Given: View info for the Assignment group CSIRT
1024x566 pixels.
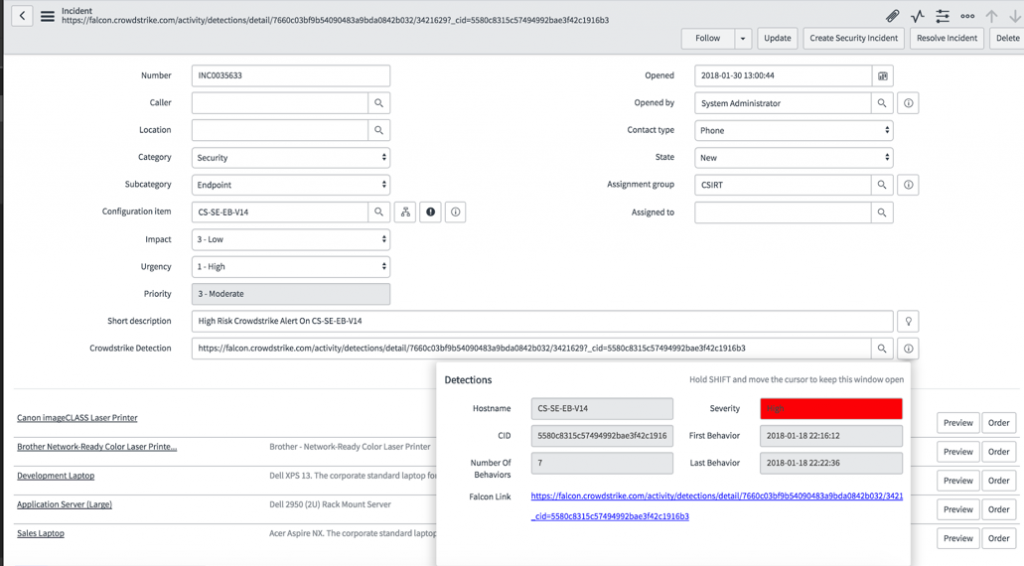Looking at the screenshot, I should pos(908,185).
